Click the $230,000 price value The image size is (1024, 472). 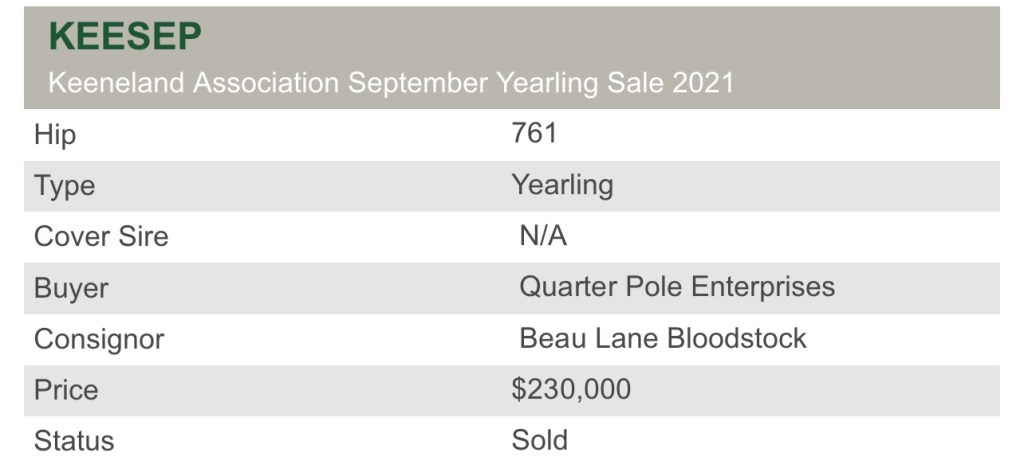point(571,389)
